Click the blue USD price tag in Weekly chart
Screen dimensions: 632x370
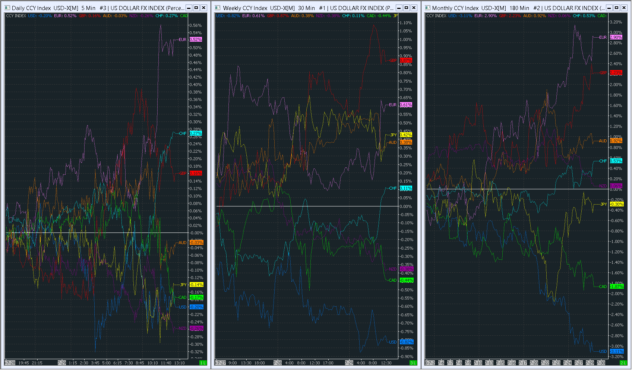[406, 342]
